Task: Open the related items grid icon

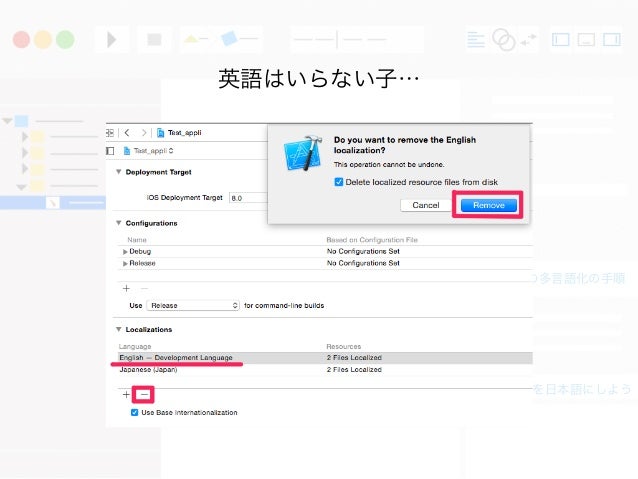Action: [110, 133]
